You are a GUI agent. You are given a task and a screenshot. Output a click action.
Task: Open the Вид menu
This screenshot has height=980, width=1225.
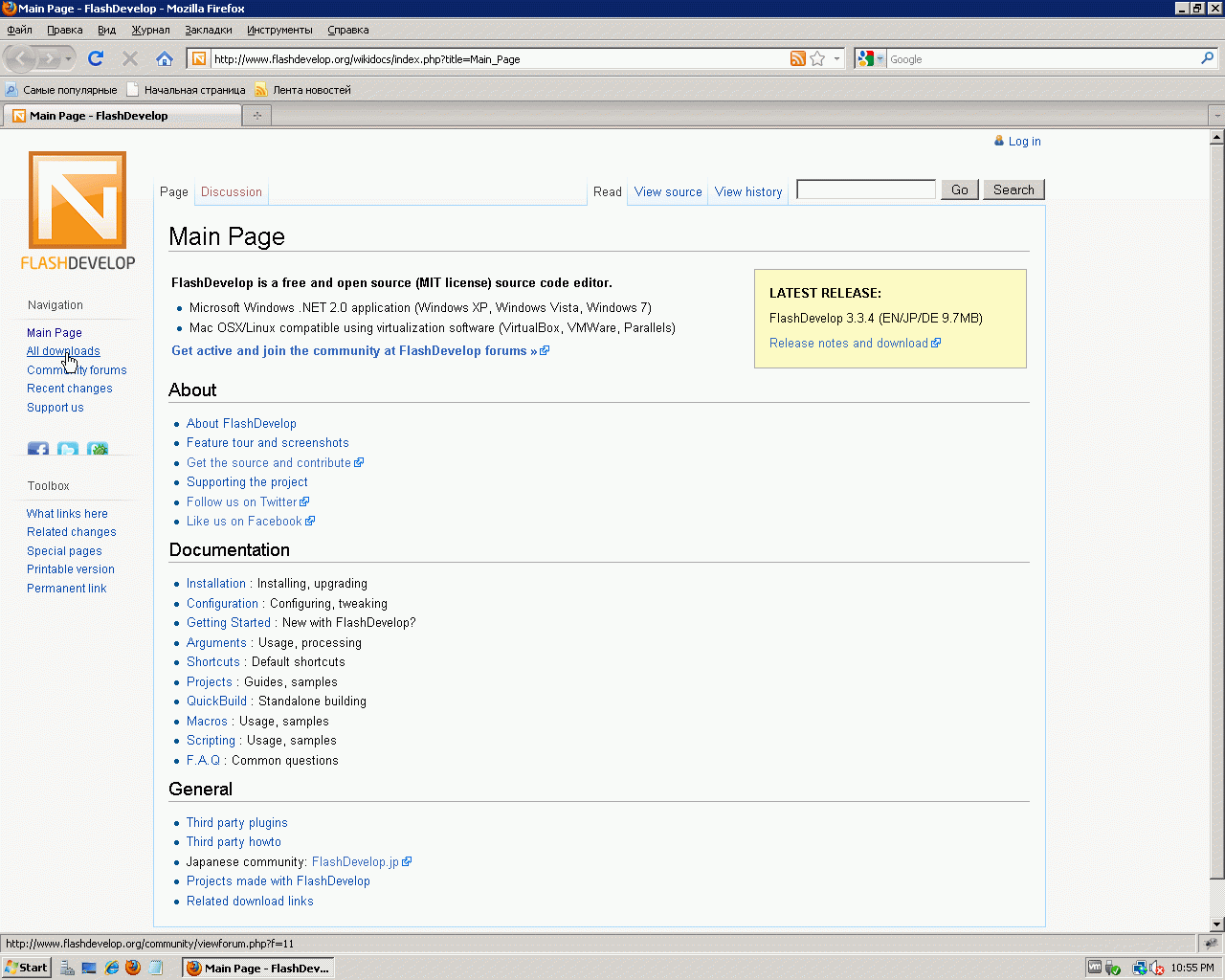(106, 30)
